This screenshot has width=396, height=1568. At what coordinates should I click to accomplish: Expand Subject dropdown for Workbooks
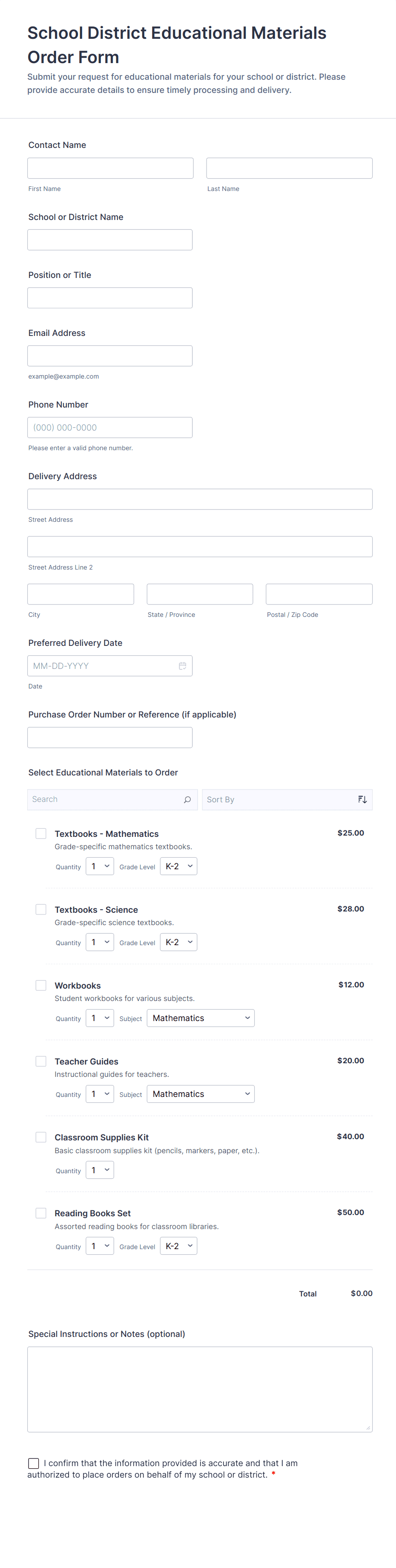pyautogui.click(x=200, y=1018)
